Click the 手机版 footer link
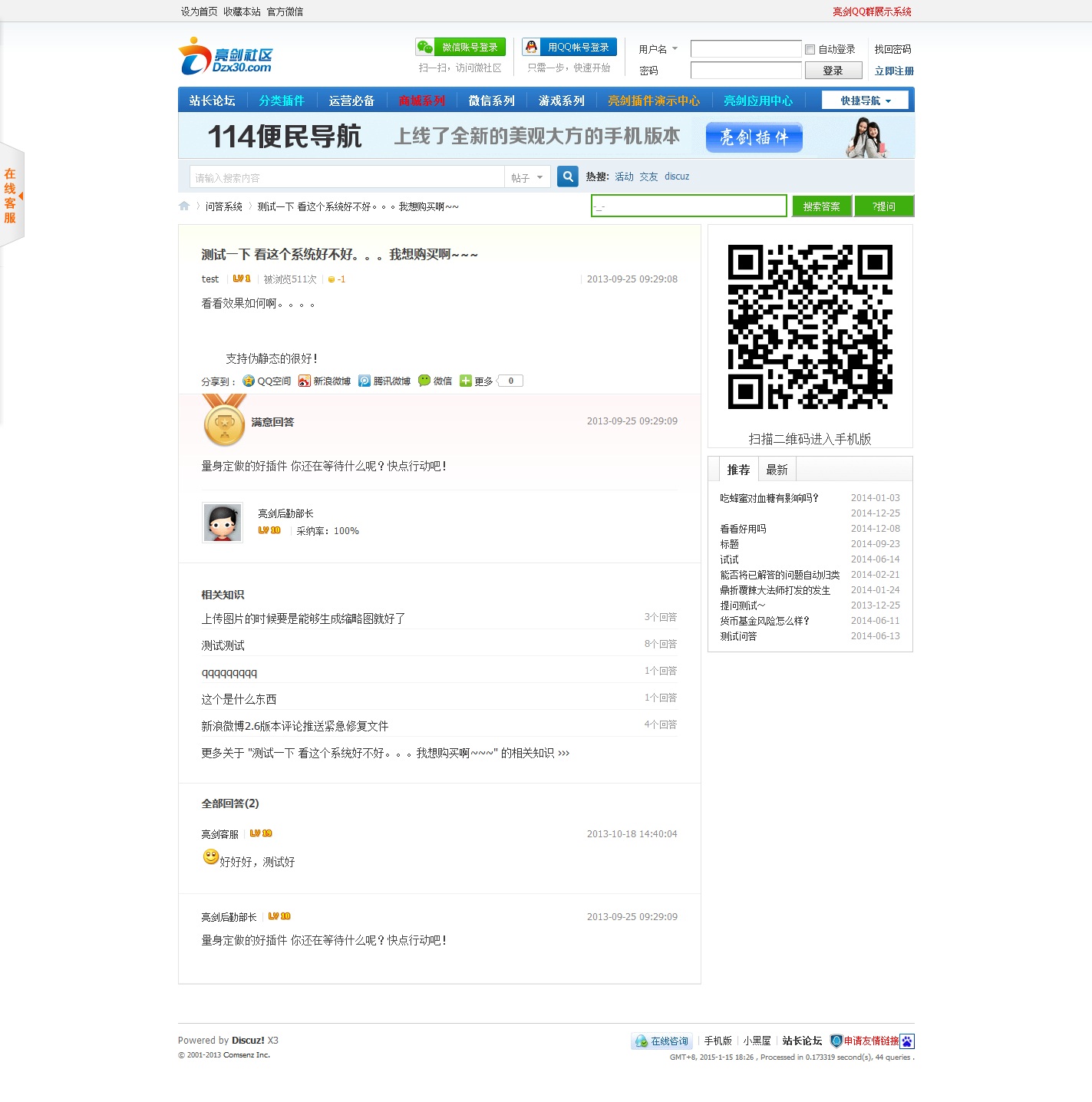 click(x=718, y=1041)
